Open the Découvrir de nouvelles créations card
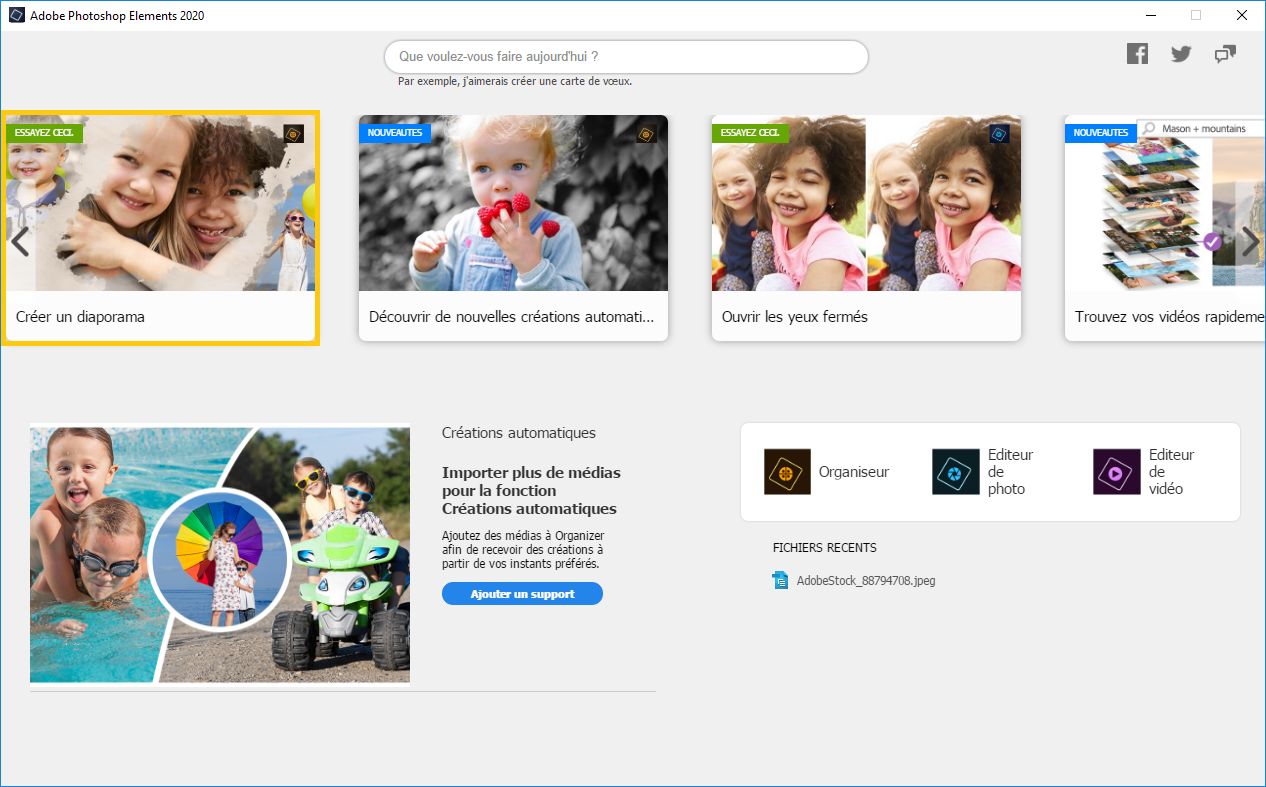 [x=513, y=228]
